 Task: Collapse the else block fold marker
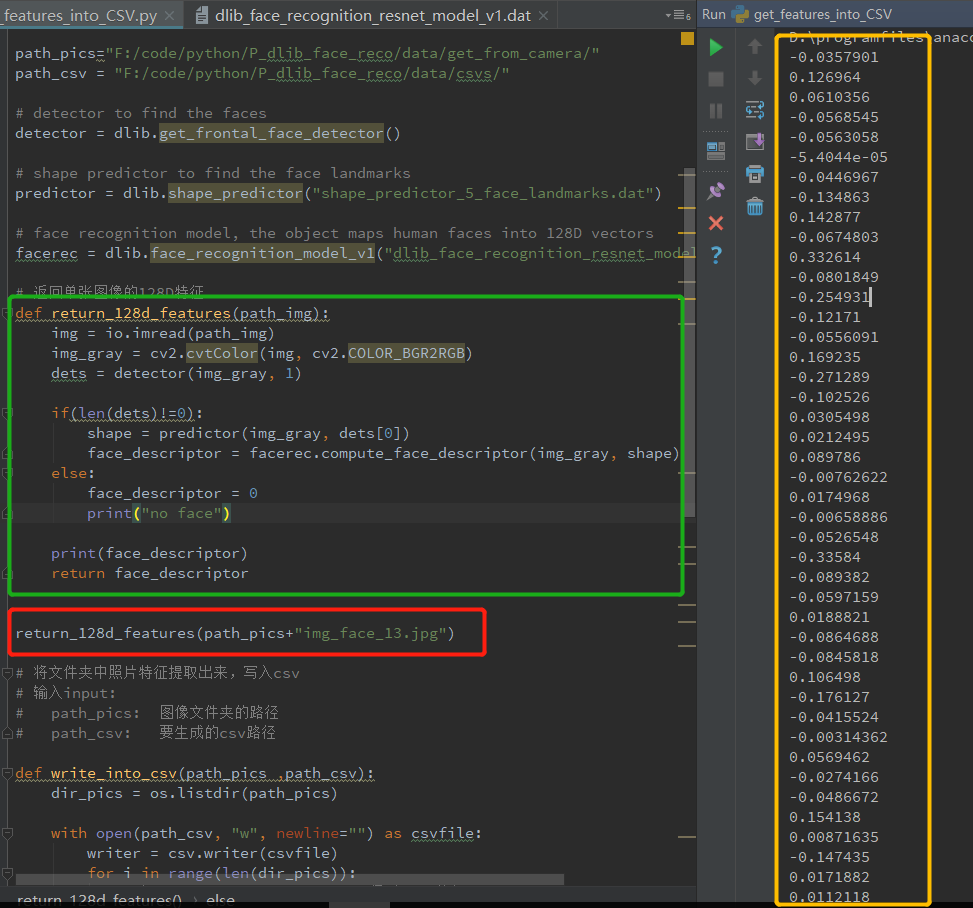[x=7, y=474]
